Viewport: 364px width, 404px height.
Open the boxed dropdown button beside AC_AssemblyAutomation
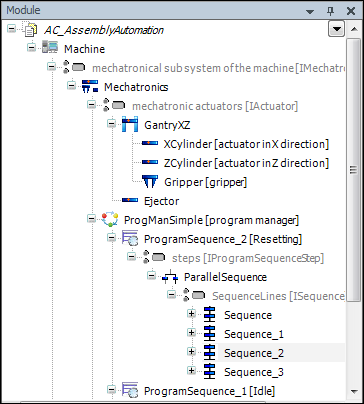(336, 29)
